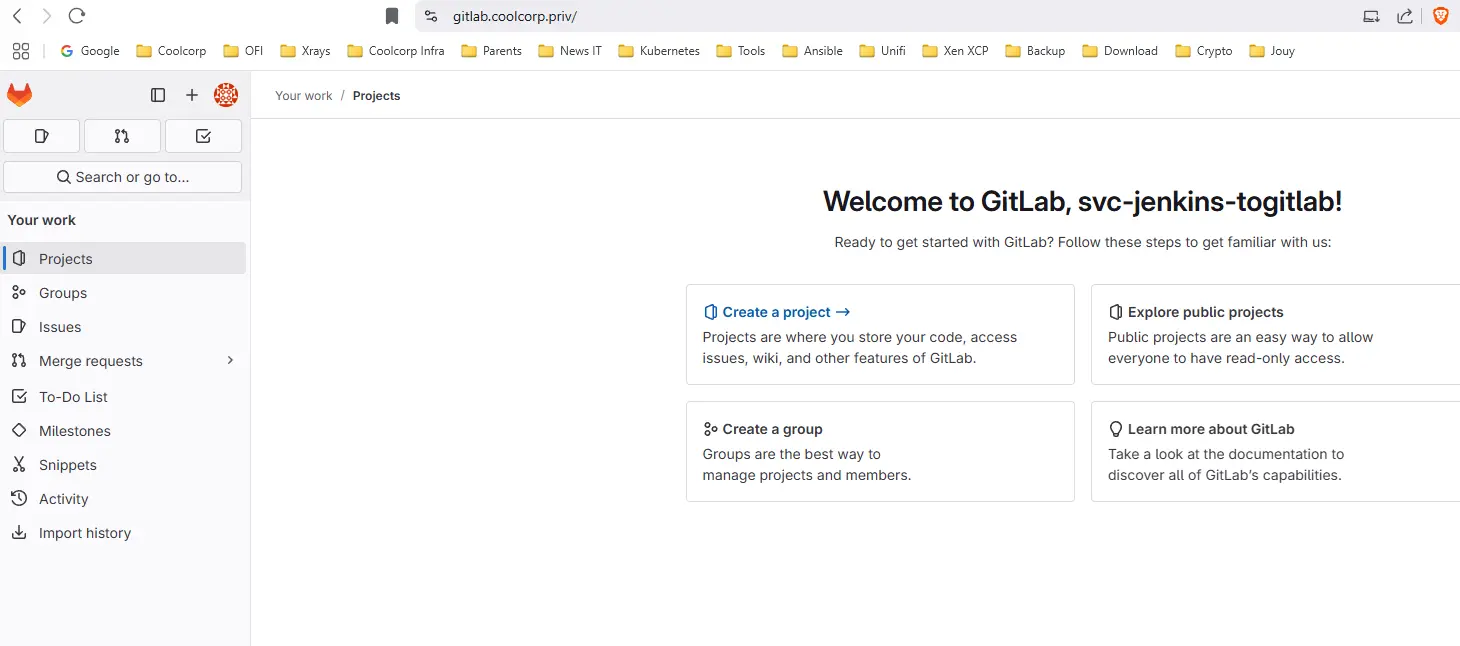Open Snippets from the sidebar
The height and width of the screenshot is (646, 1460).
coord(67,465)
